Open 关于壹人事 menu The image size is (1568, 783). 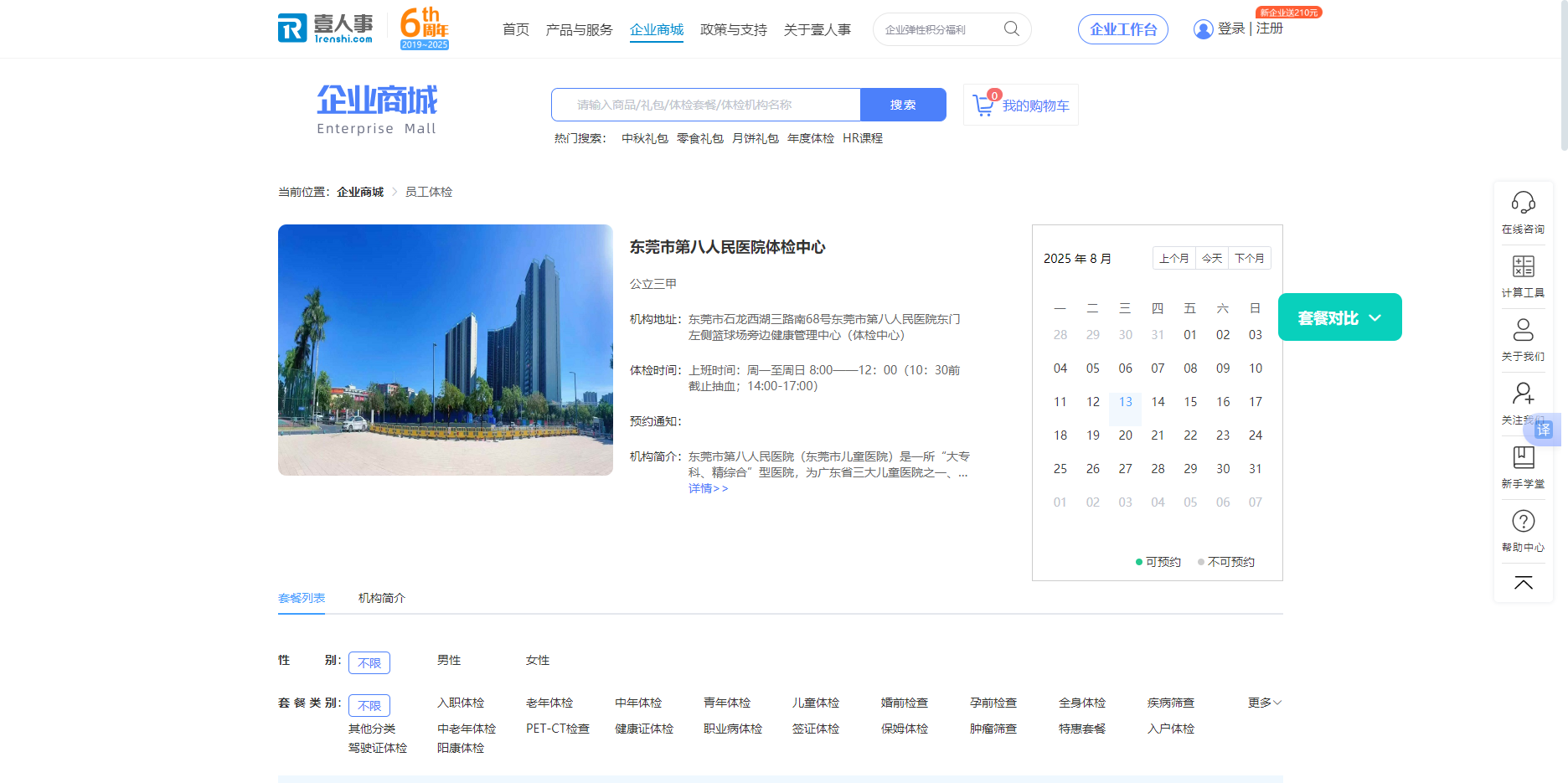818,29
